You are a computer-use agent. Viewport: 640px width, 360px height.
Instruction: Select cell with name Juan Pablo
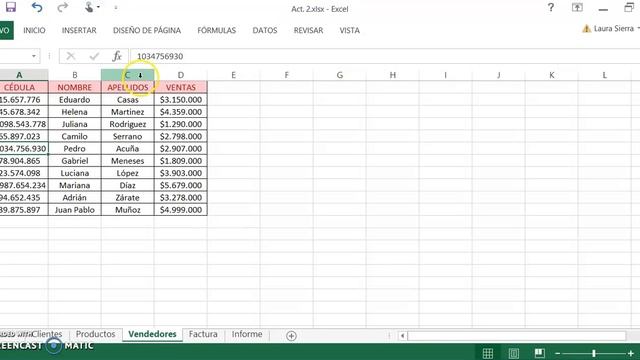point(75,210)
